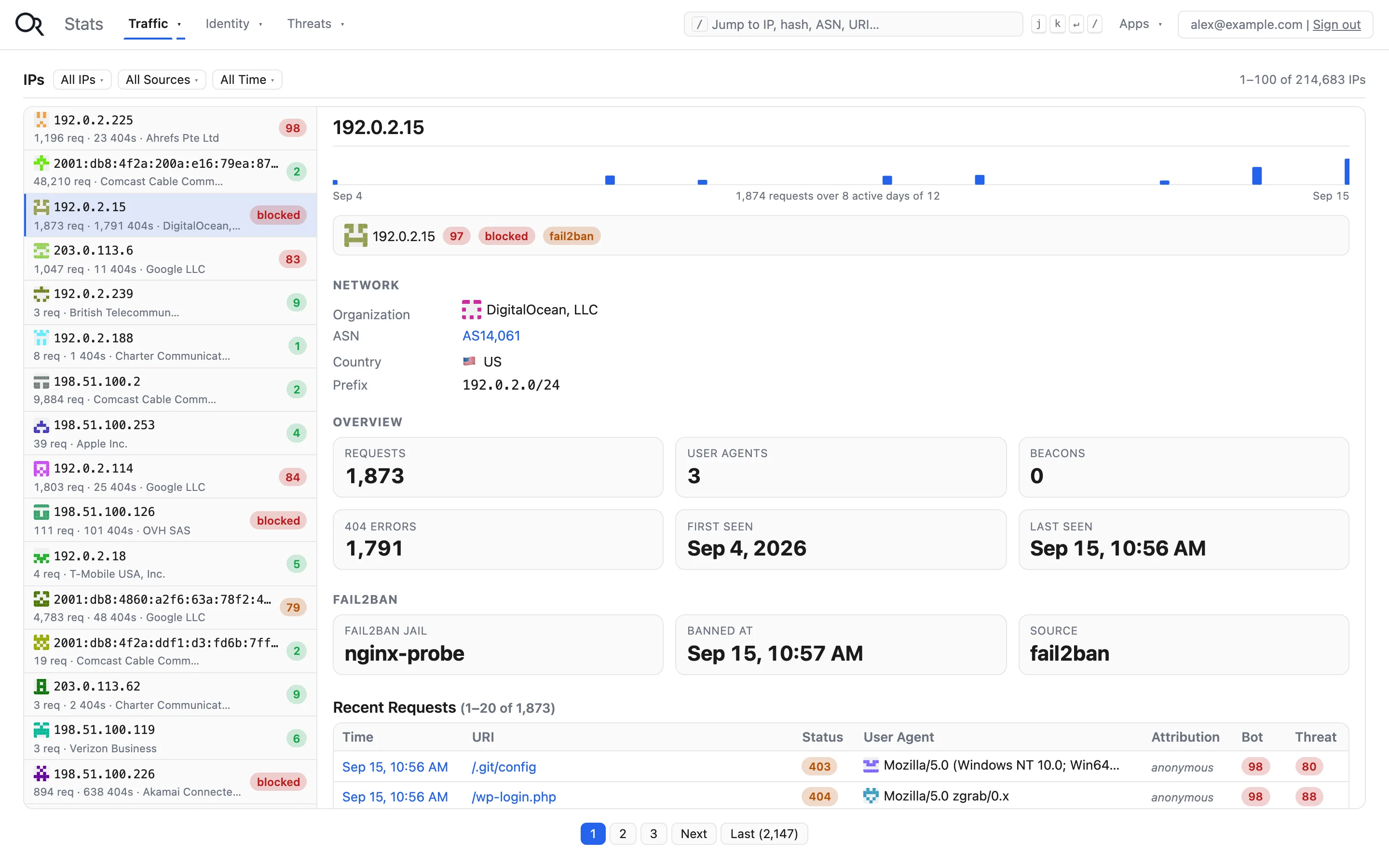Click the fail2ban tag badge

point(571,236)
